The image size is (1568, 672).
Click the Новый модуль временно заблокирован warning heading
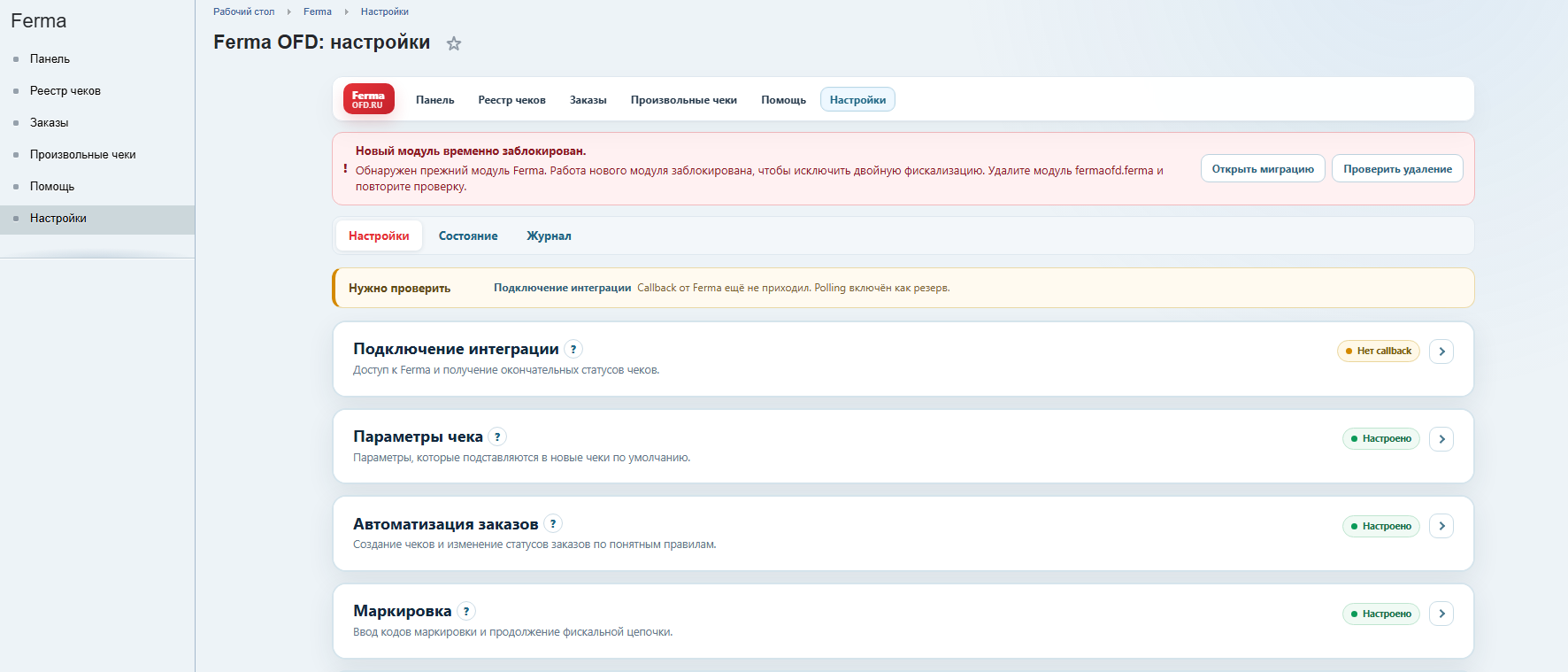[x=471, y=151]
